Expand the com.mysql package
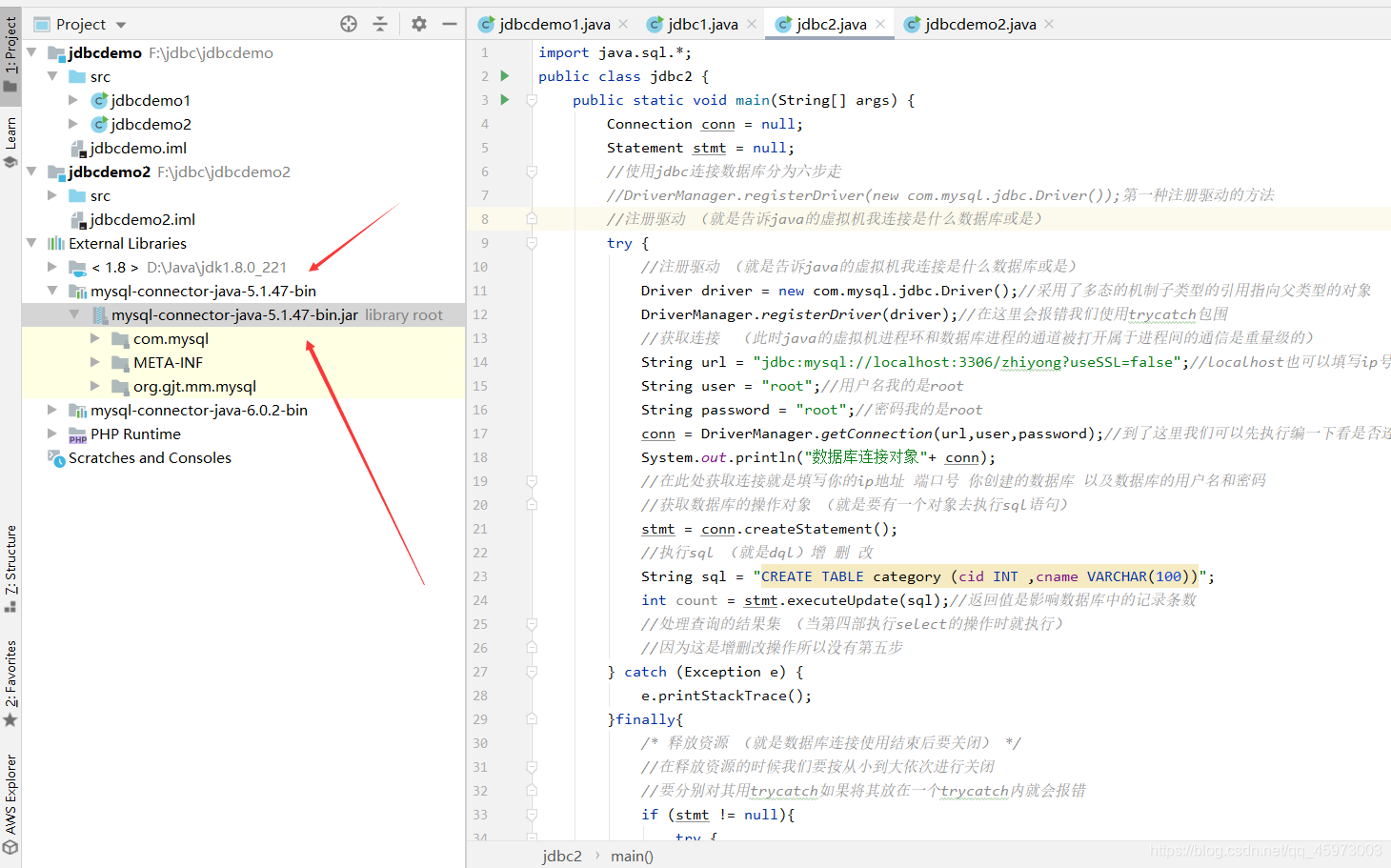The height and width of the screenshot is (868, 1391). [x=94, y=338]
